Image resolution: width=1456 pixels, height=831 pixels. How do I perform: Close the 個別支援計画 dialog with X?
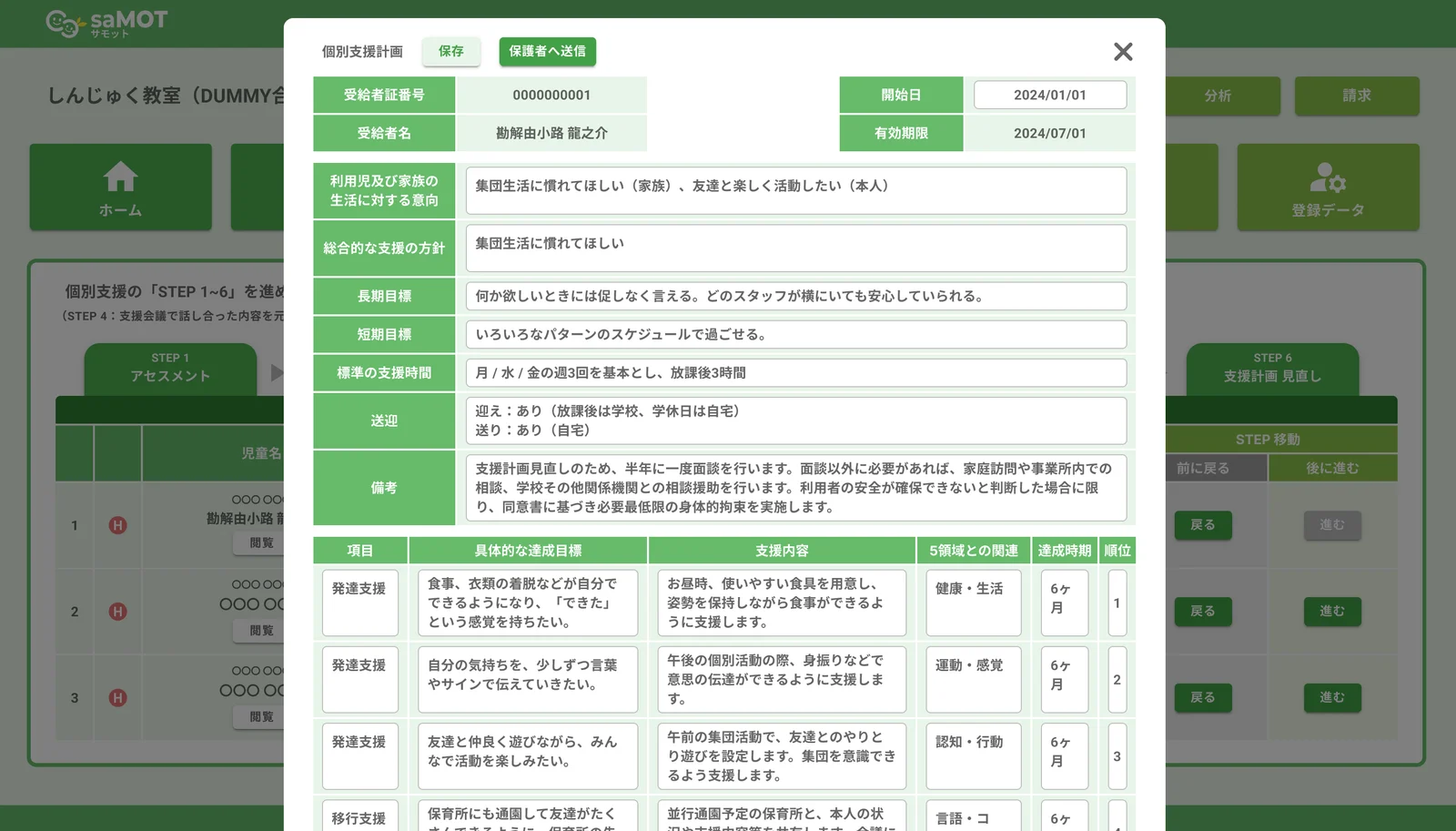tap(1123, 52)
